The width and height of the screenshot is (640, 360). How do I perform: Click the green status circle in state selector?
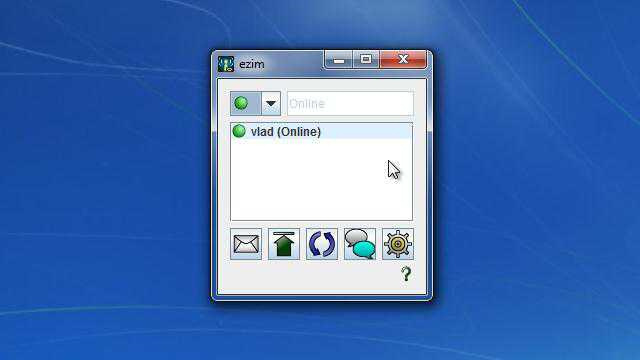click(x=241, y=103)
